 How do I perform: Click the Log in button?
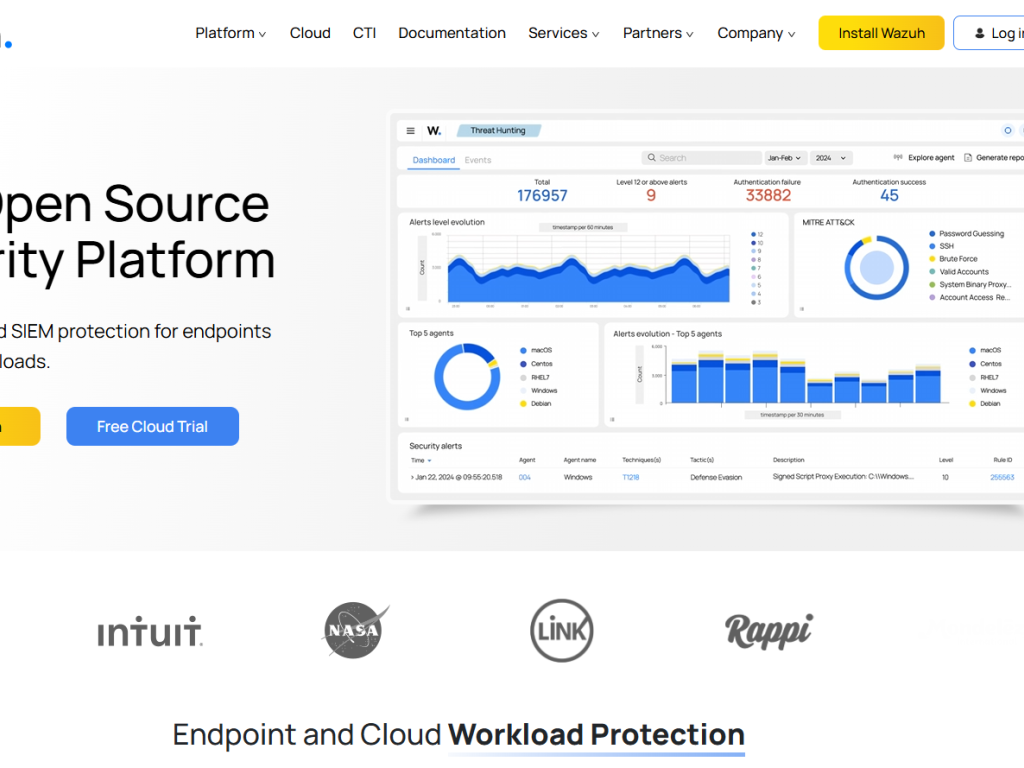[x=989, y=33]
